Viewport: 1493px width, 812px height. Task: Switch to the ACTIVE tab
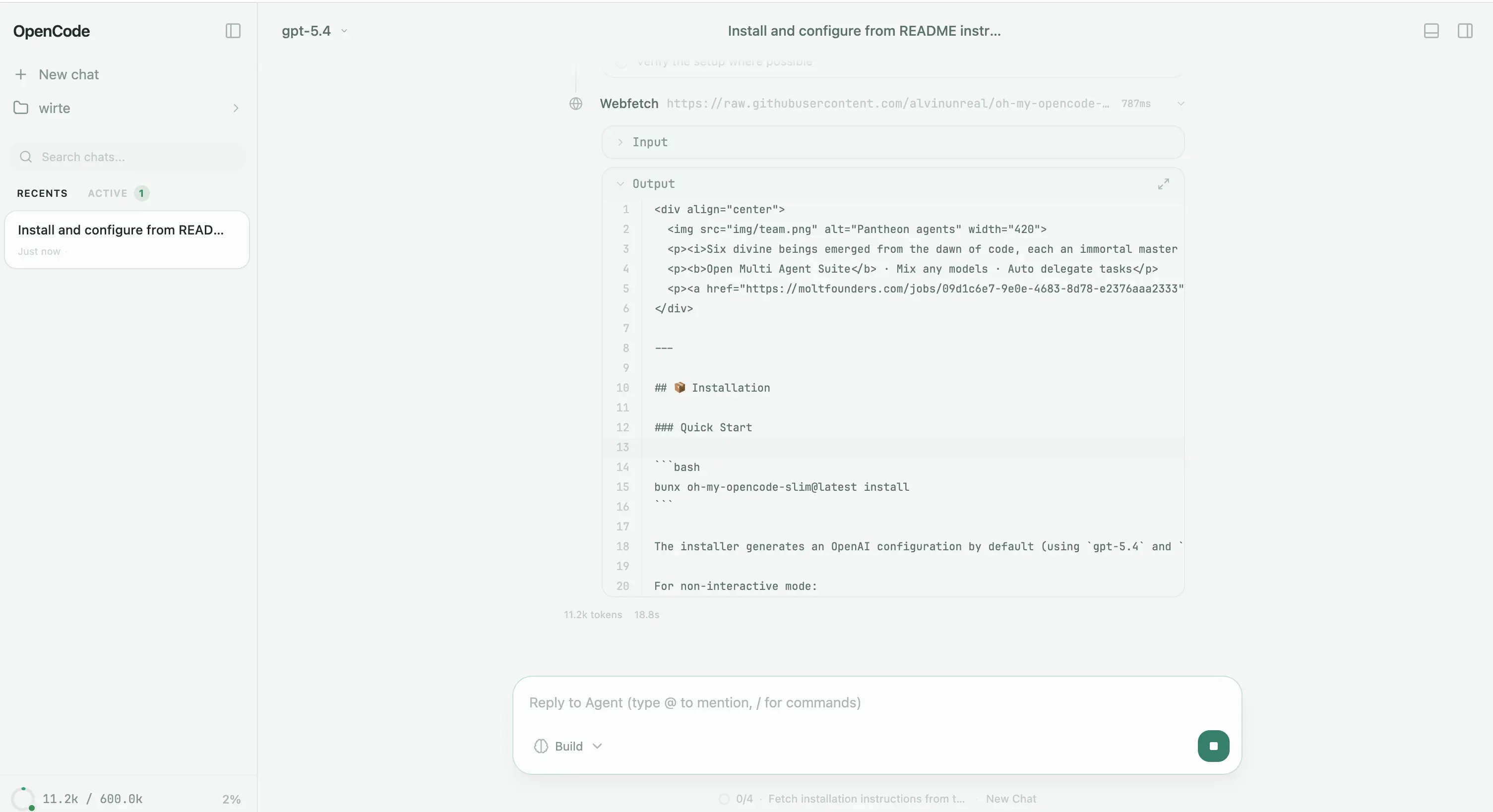pyautogui.click(x=108, y=193)
